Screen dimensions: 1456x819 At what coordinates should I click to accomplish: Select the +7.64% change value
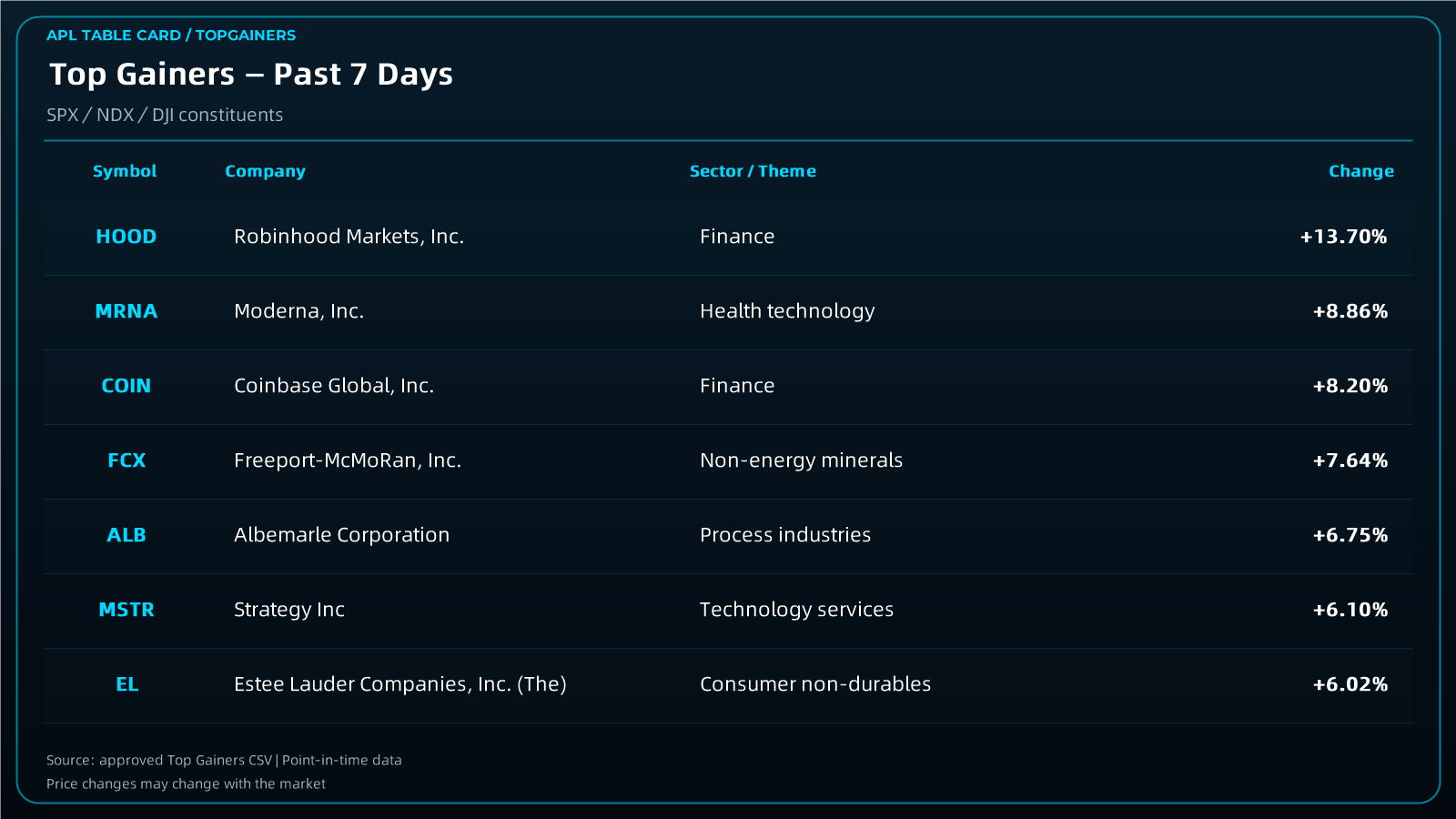1350,460
